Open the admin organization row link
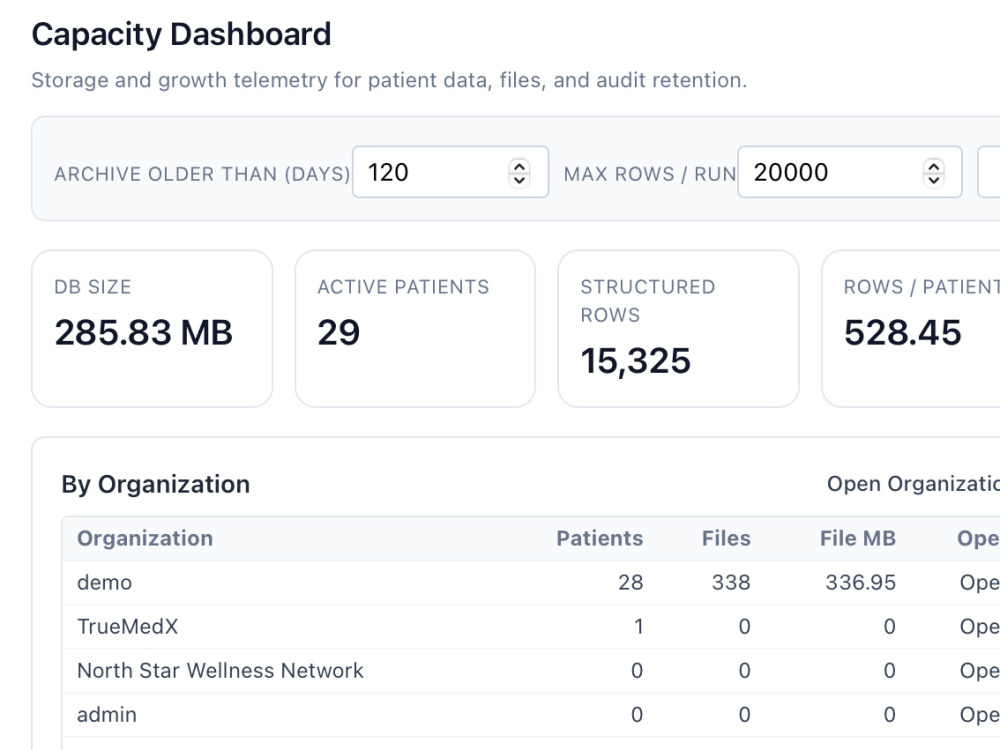Screen dimensions: 1000x750 980,714
